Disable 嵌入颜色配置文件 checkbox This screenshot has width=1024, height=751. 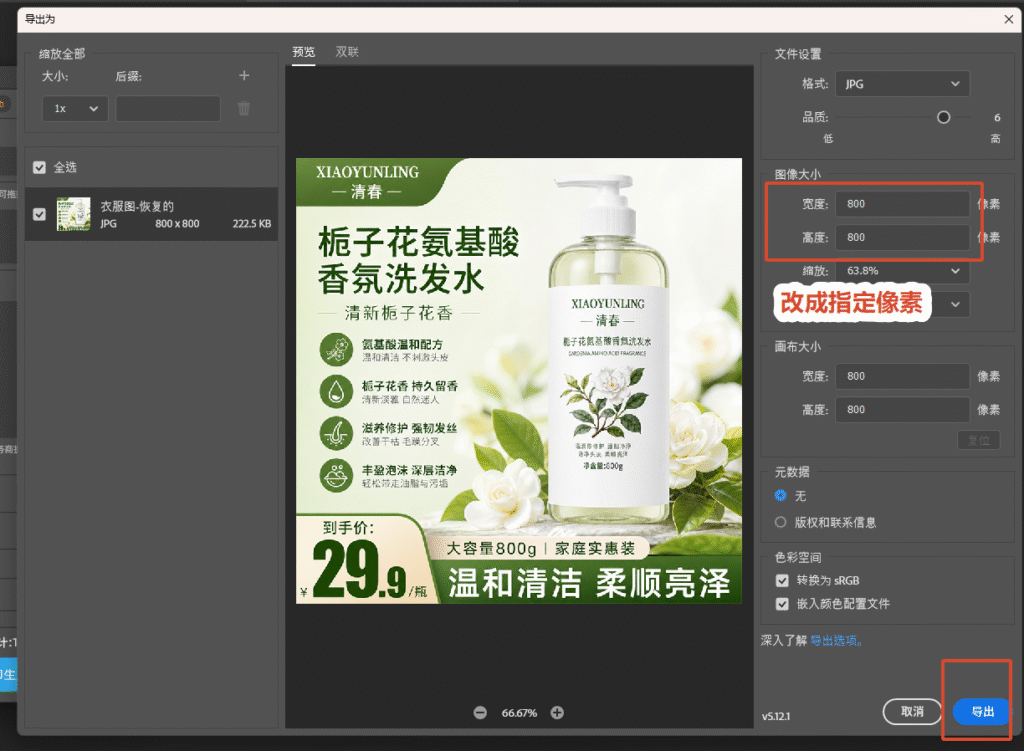(782, 604)
